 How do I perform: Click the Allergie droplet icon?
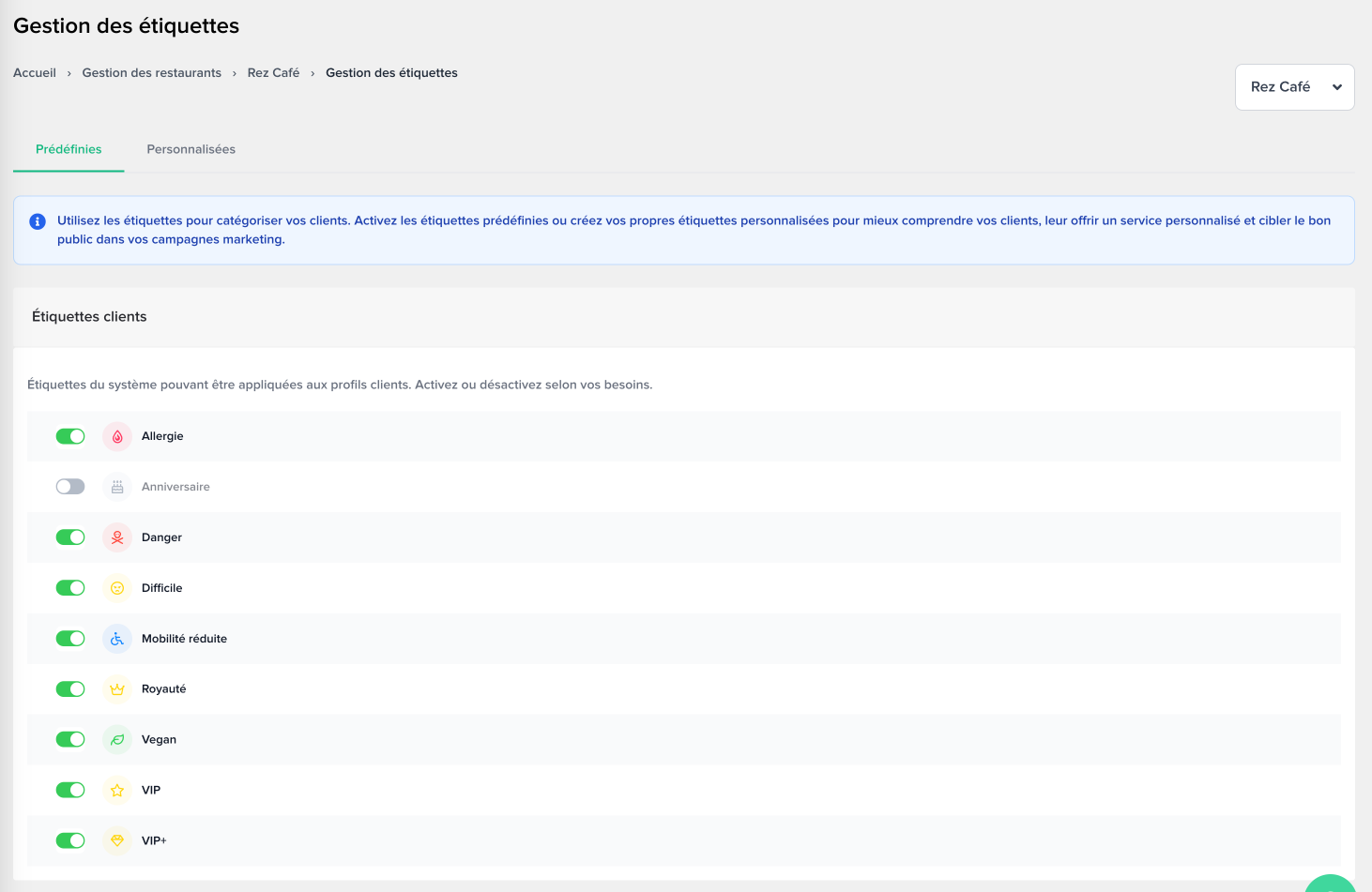[117, 436]
